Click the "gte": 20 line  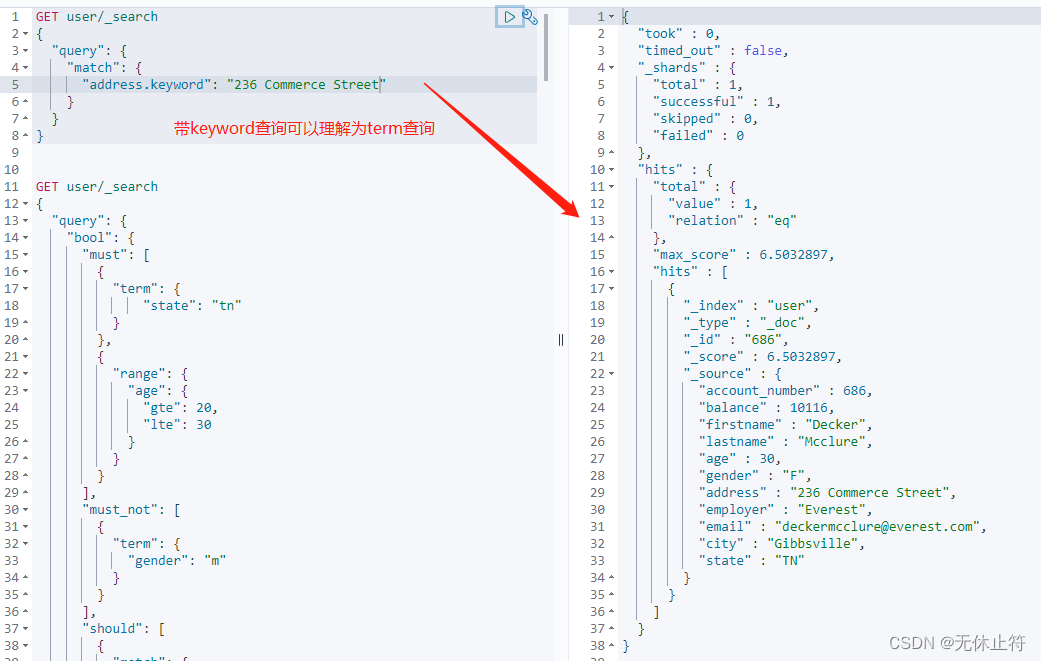pos(180,407)
